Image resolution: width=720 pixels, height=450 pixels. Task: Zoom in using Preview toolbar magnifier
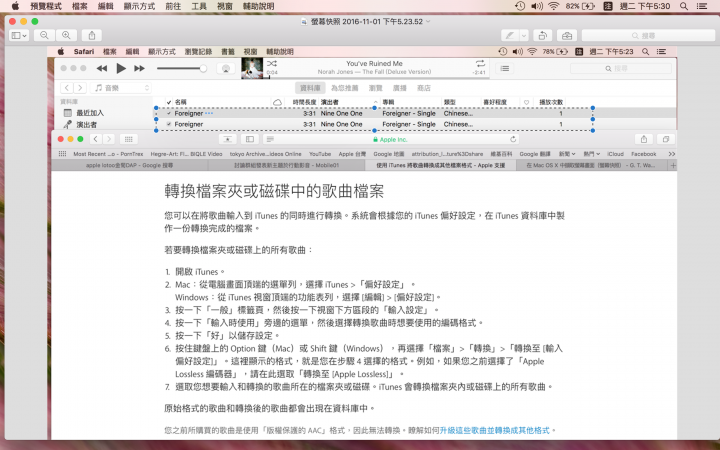click(66, 35)
